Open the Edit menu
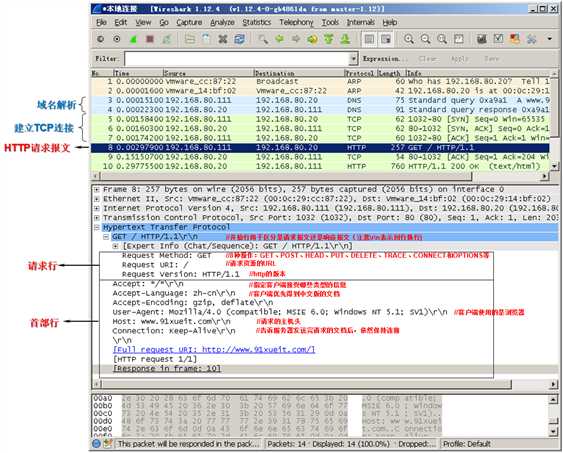This screenshot has width=563, height=453. (x=121, y=23)
